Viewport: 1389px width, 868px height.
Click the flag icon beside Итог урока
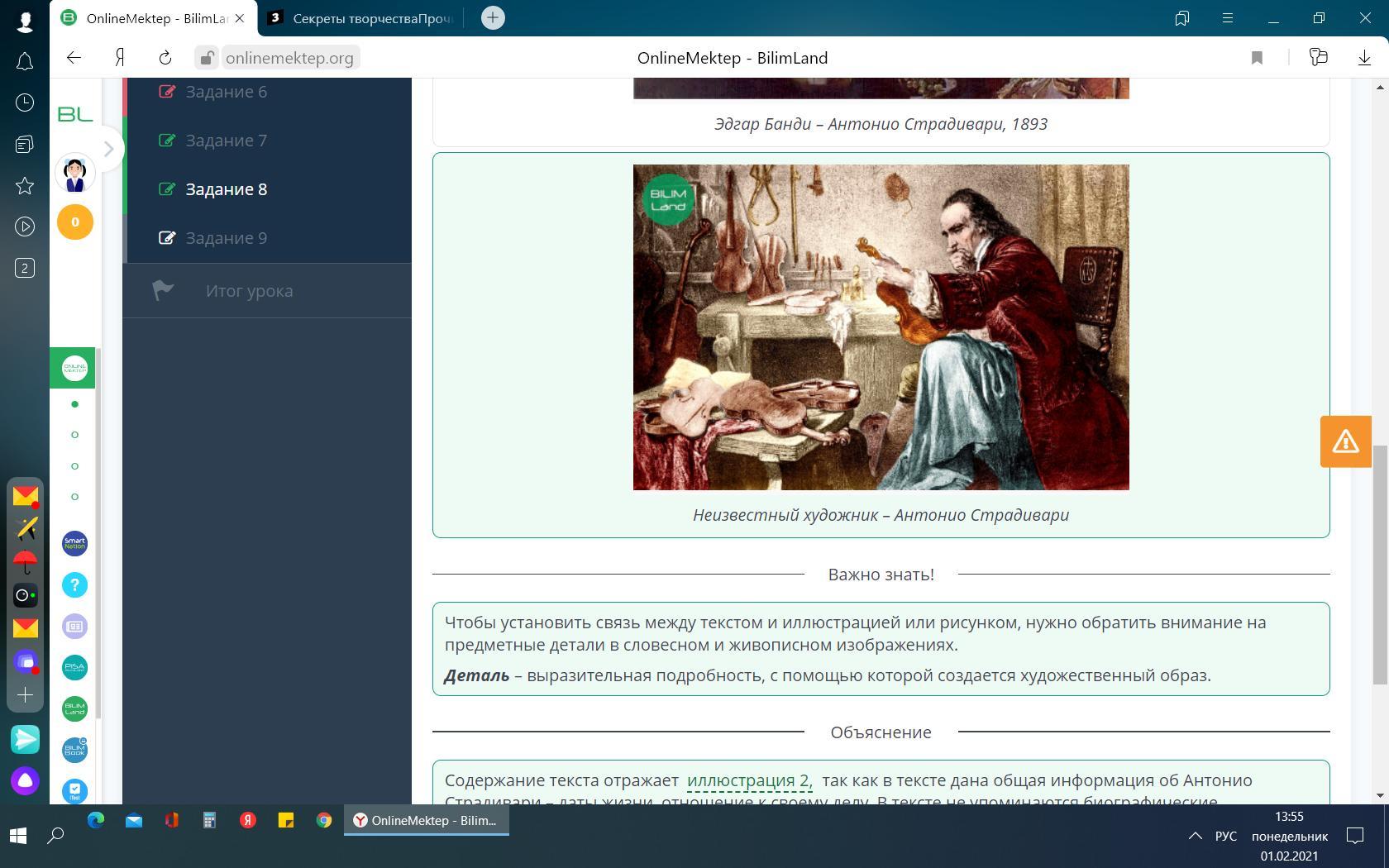click(x=163, y=290)
